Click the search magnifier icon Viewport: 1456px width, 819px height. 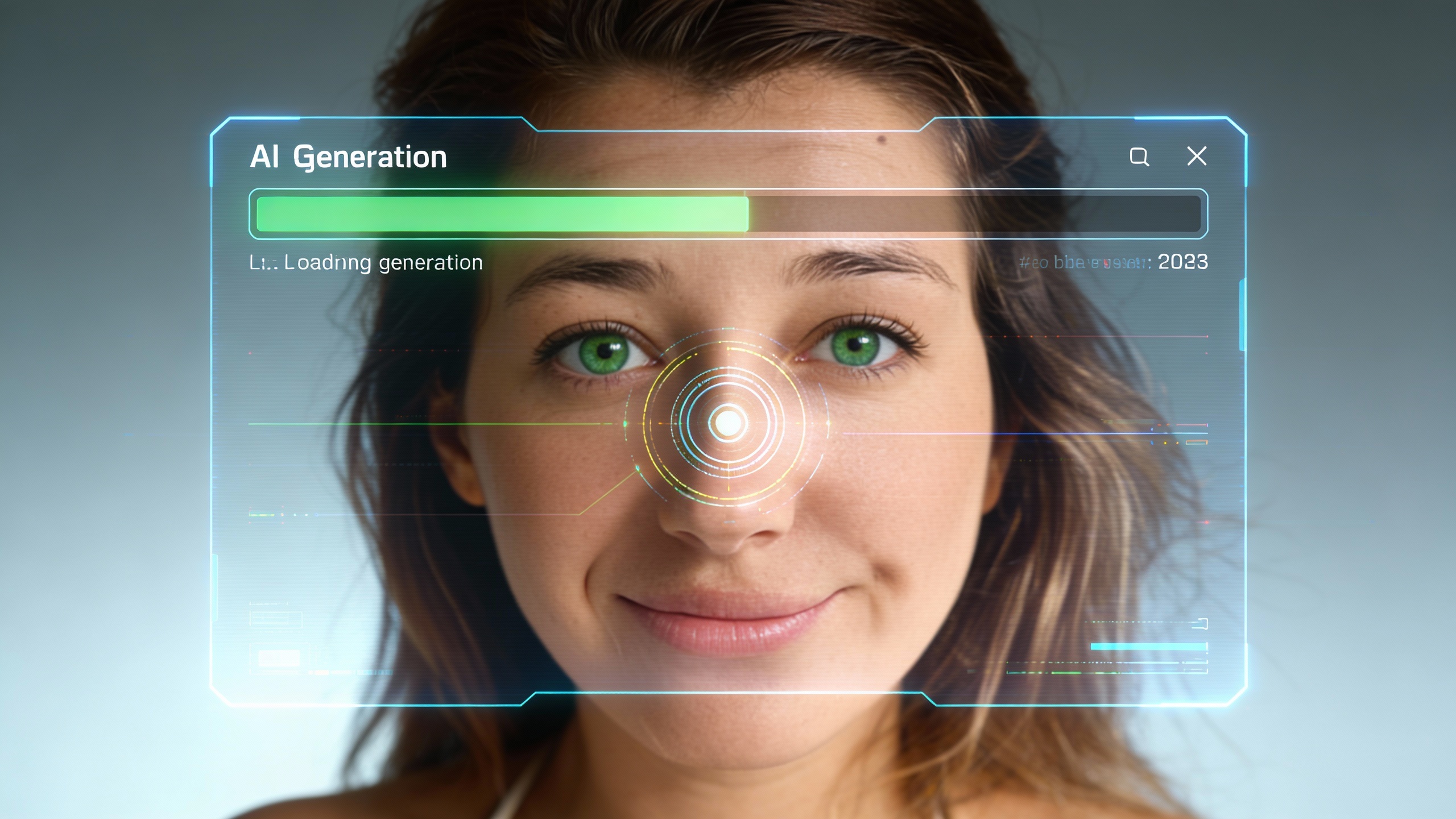[x=1139, y=156]
